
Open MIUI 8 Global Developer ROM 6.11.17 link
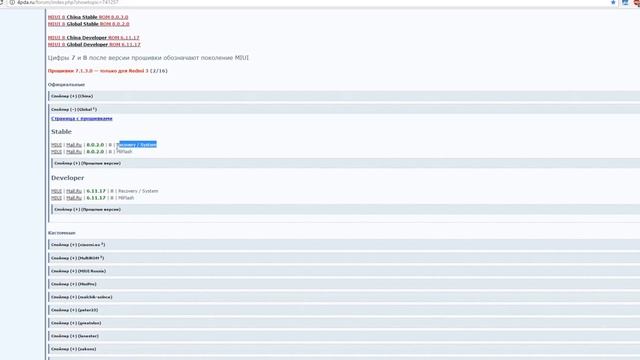point(94,44)
